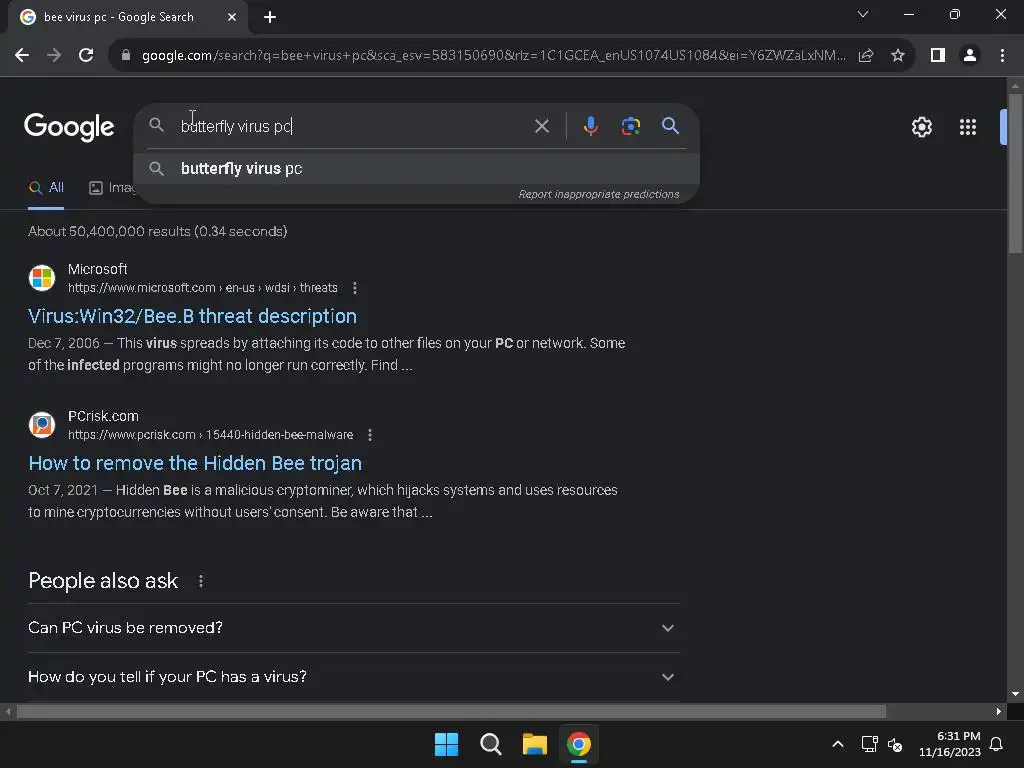The height and width of the screenshot is (768, 1024).
Task: Expand How do you tell PC has virus
Action: click(x=353, y=677)
